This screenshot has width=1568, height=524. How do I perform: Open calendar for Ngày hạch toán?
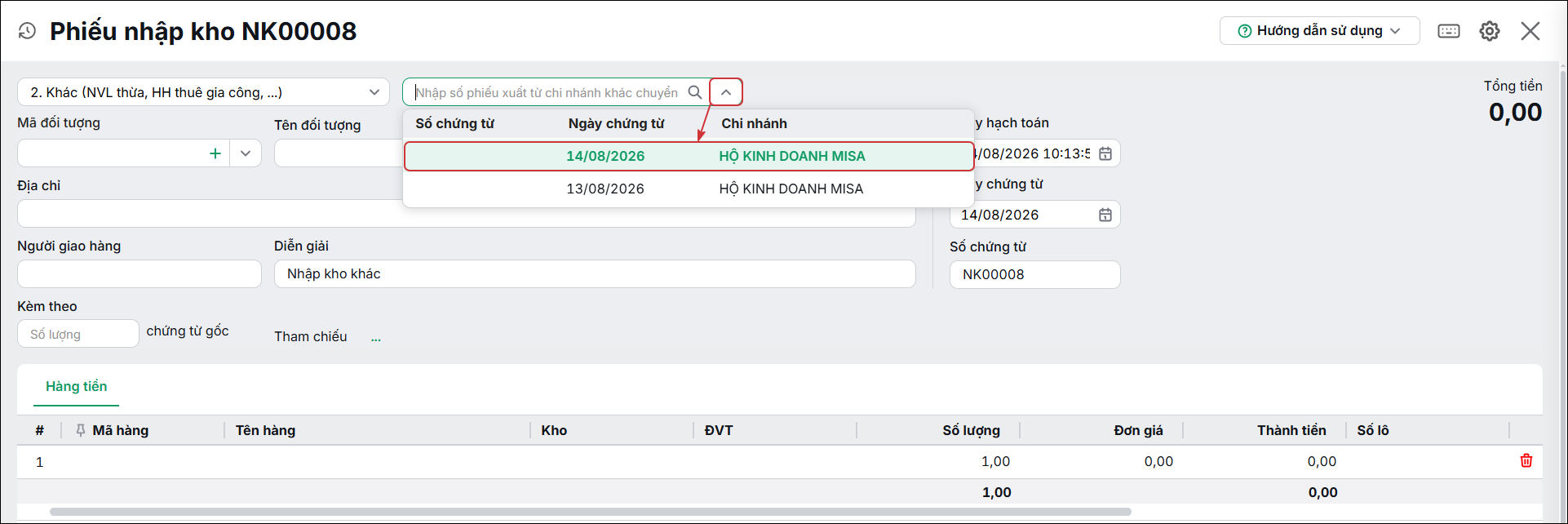1105,153
